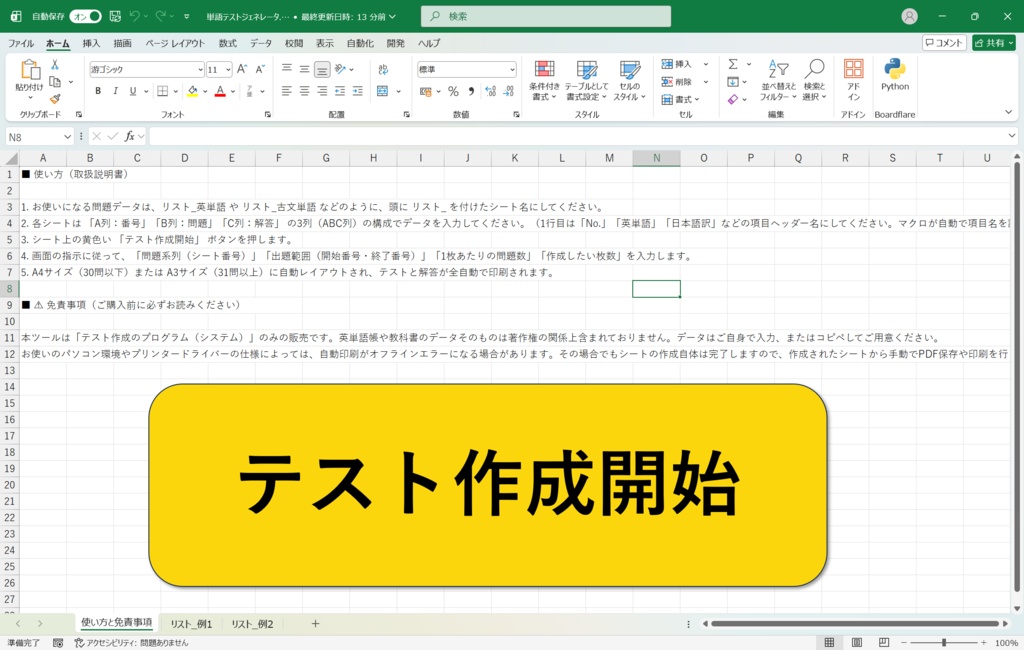Image resolution: width=1024 pixels, height=650 pixels.
Task: Click the red font color swatch
Action: pos(221,91)
